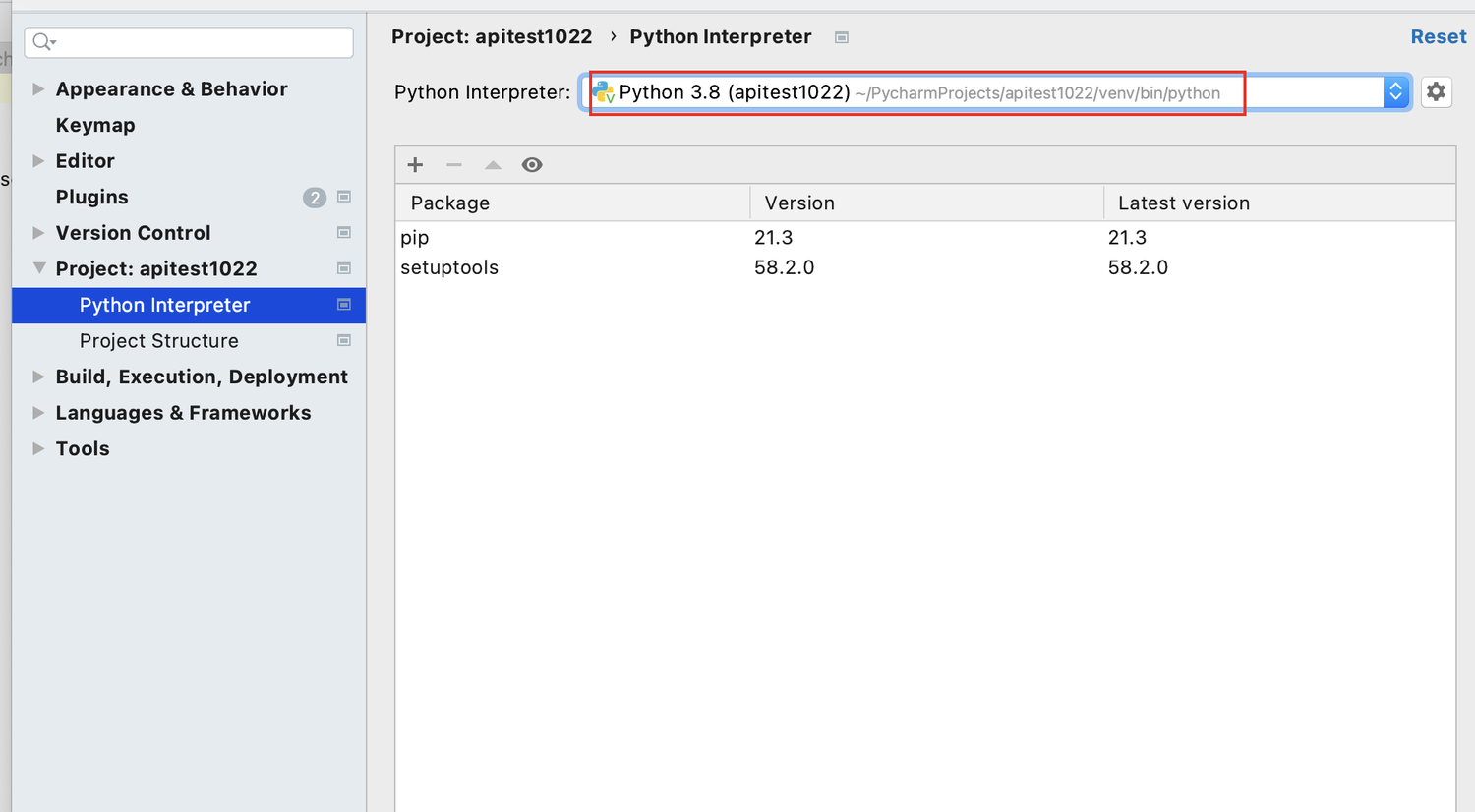Click the search magnifier icon in the settings search
Image resolution: width=1475 pixels, height=812 pixels.
(x=43, y=41)
